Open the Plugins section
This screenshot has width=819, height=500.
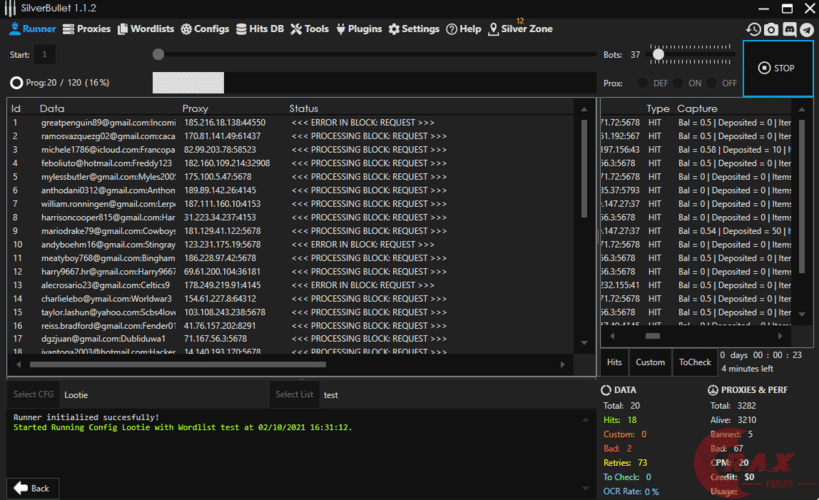tap(359, 29)
